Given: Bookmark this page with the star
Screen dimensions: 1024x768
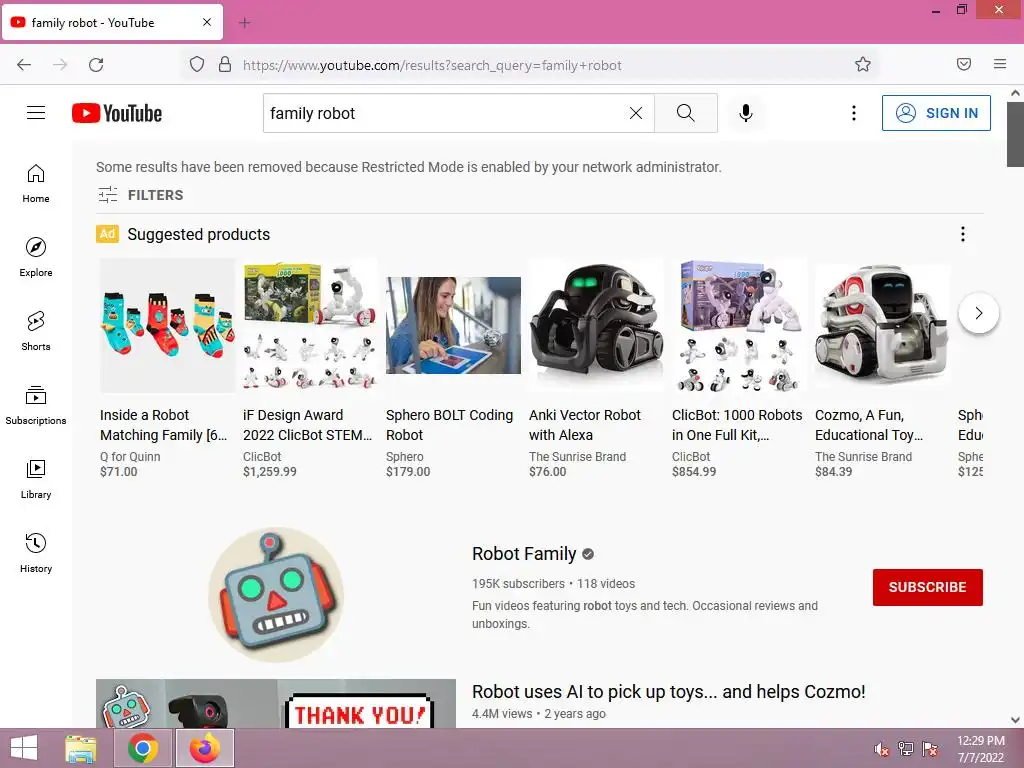Looking at the screenshot, I should (x=863, y=64).
